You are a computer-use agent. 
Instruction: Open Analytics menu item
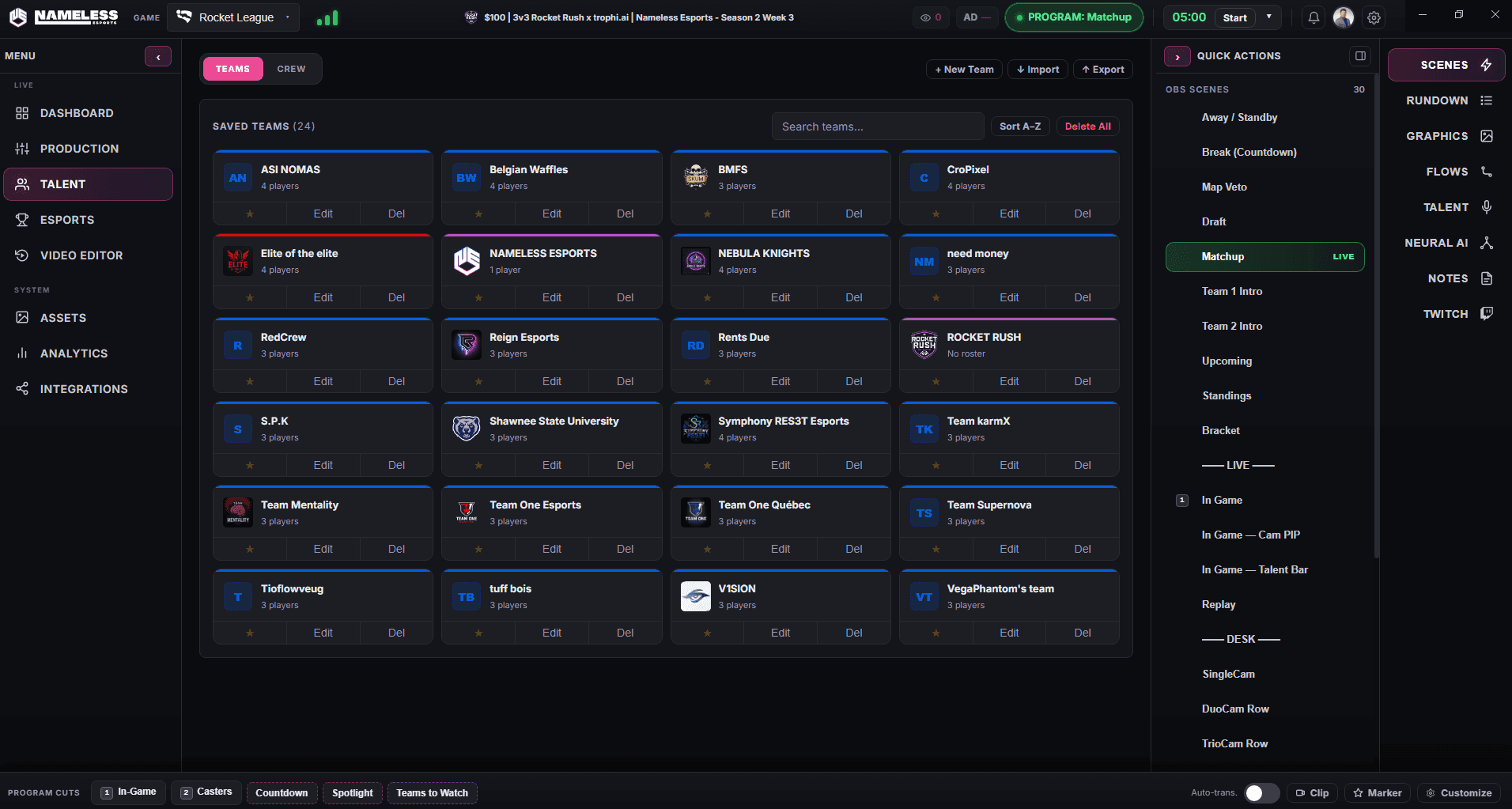(89, 353)
